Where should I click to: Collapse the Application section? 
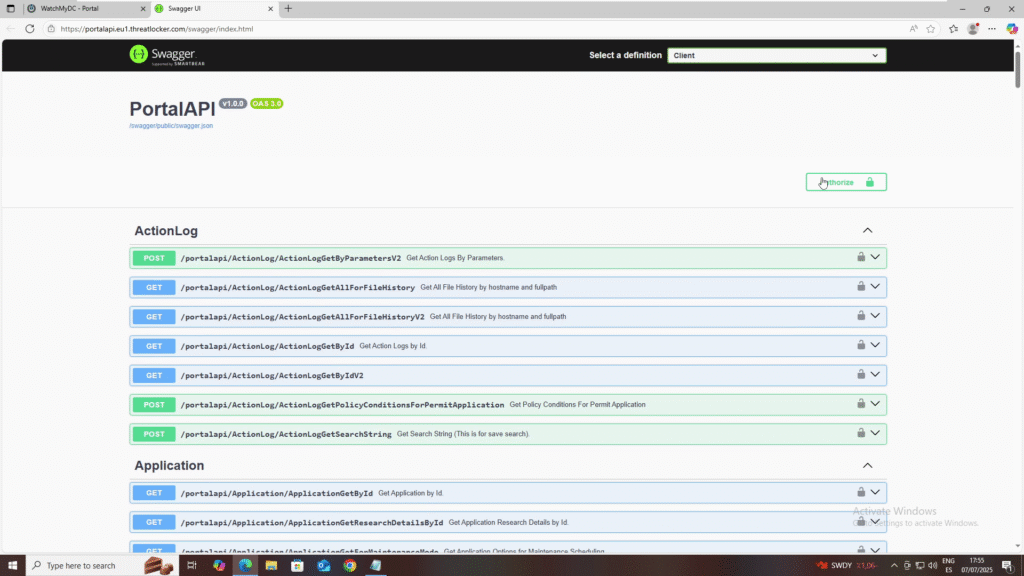coord(867,466)
